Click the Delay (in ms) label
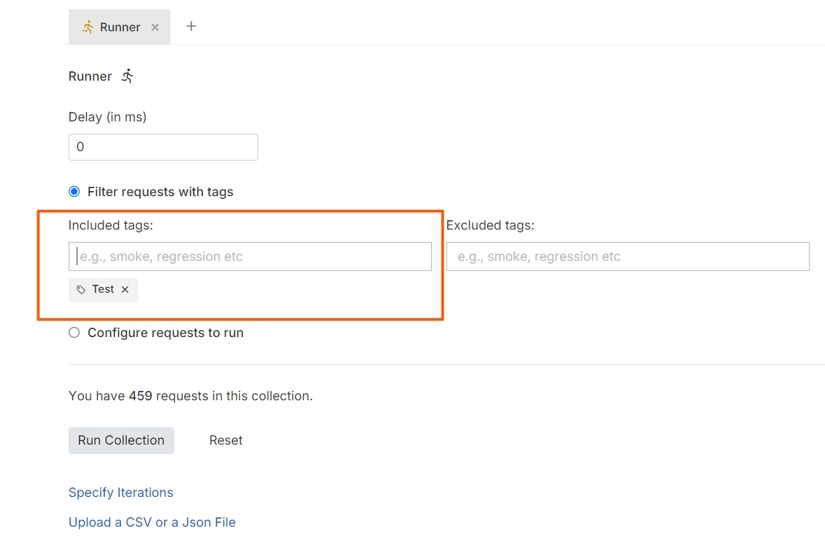825x547 pixels. coord(107,117)
